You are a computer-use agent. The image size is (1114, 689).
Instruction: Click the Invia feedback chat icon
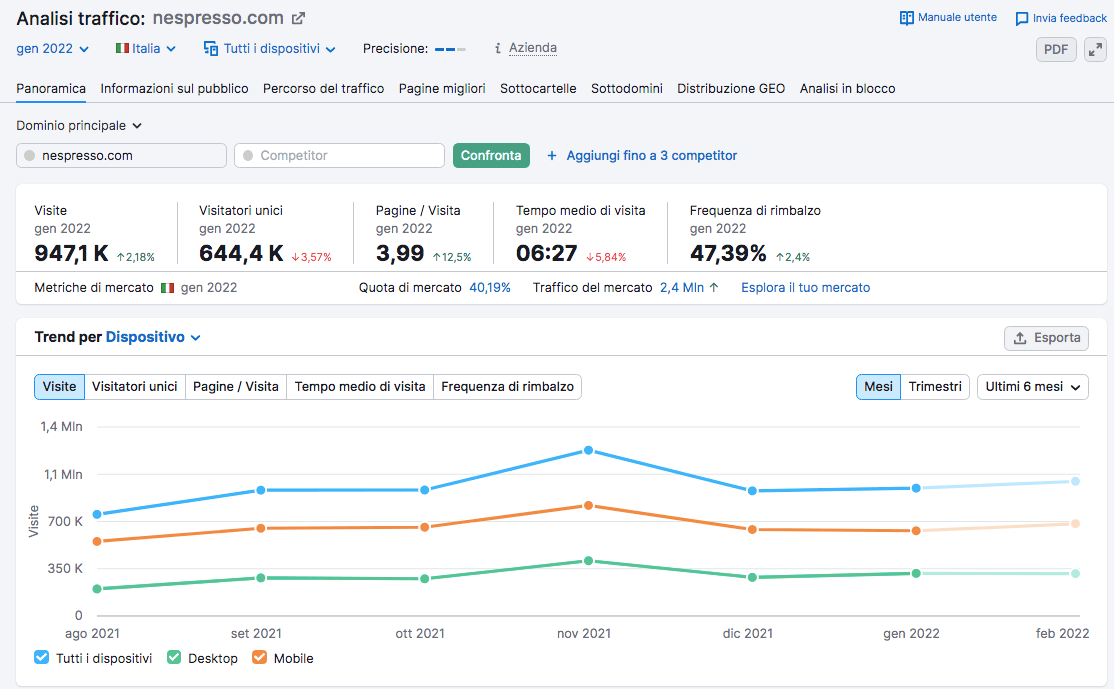1021,19
